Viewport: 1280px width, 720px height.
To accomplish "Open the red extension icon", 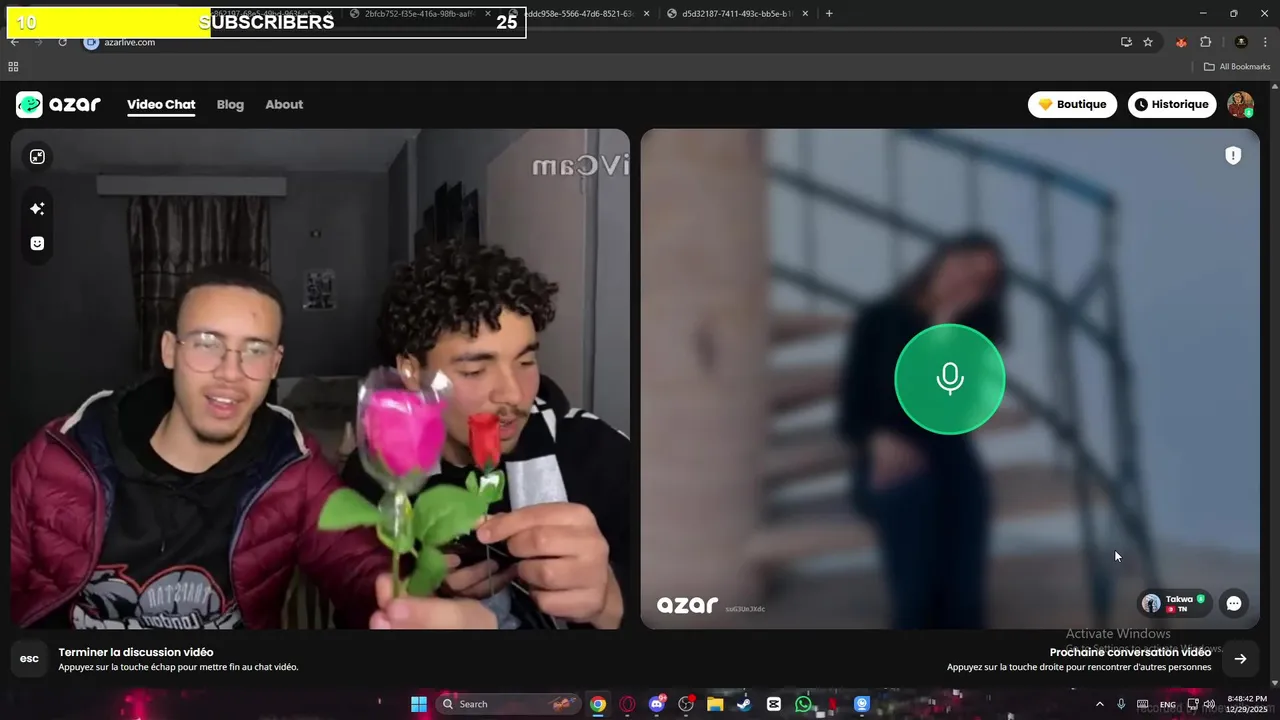I will [1181, 42].
